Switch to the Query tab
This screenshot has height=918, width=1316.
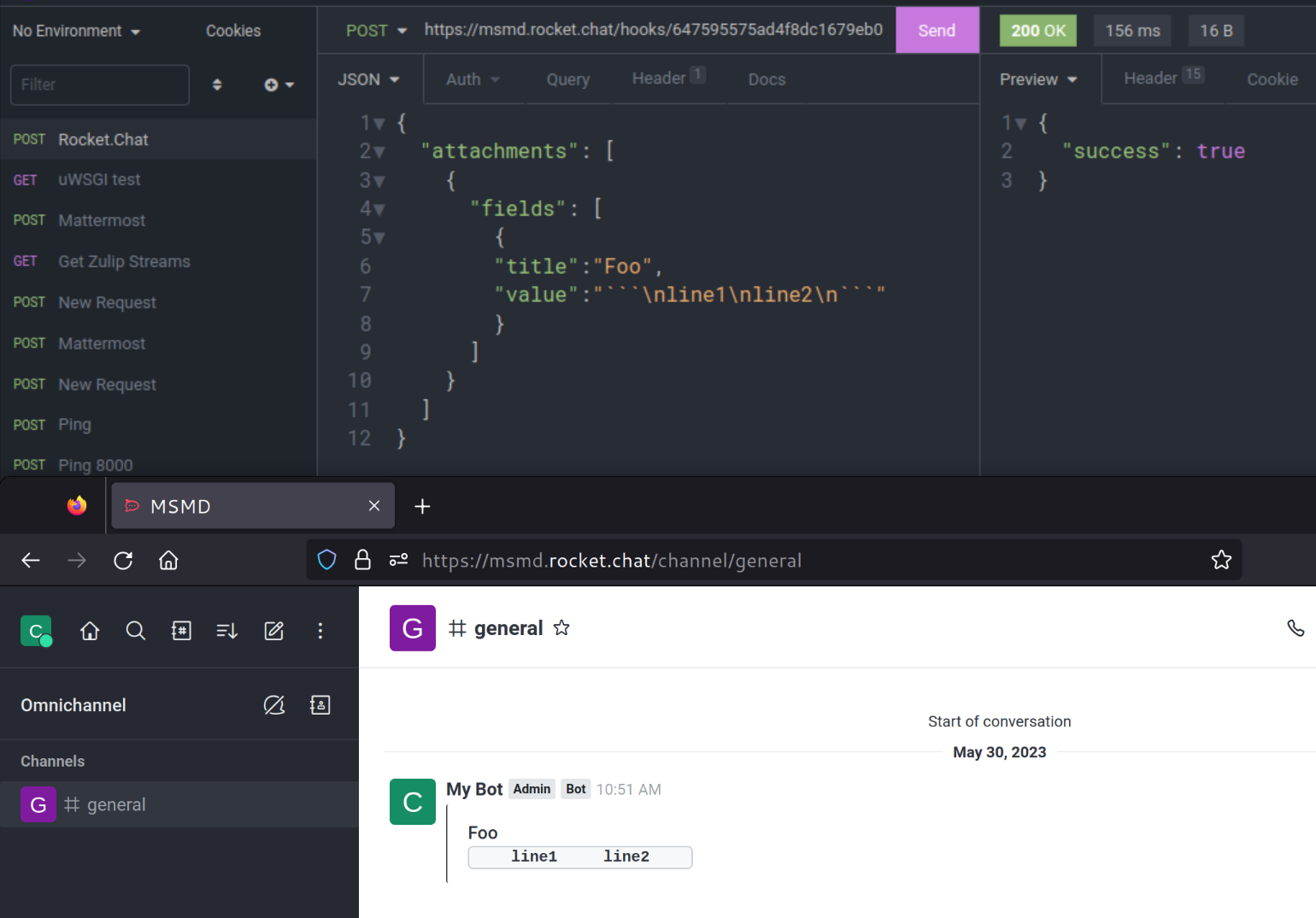(x=567, y=79)
